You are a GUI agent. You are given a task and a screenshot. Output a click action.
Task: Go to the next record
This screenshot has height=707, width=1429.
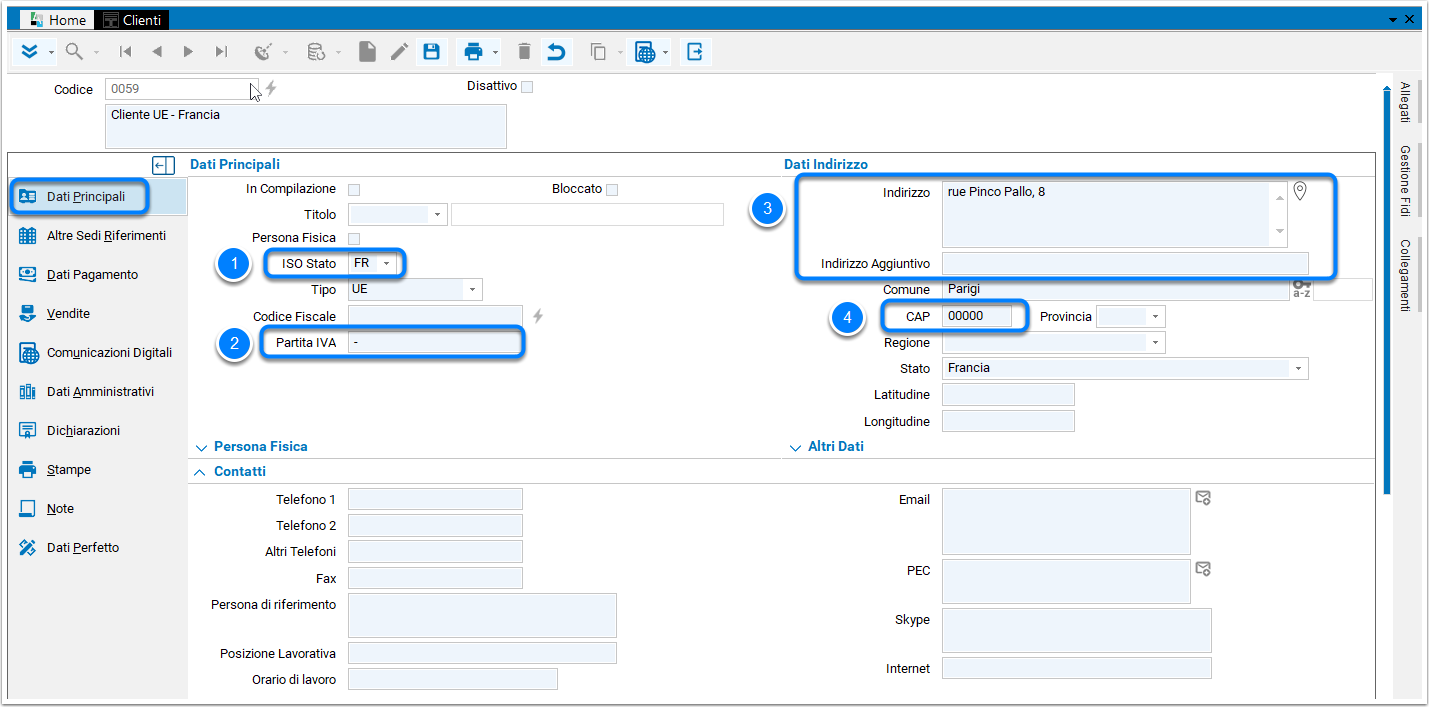pyautogui.click(x=188, y=51)
